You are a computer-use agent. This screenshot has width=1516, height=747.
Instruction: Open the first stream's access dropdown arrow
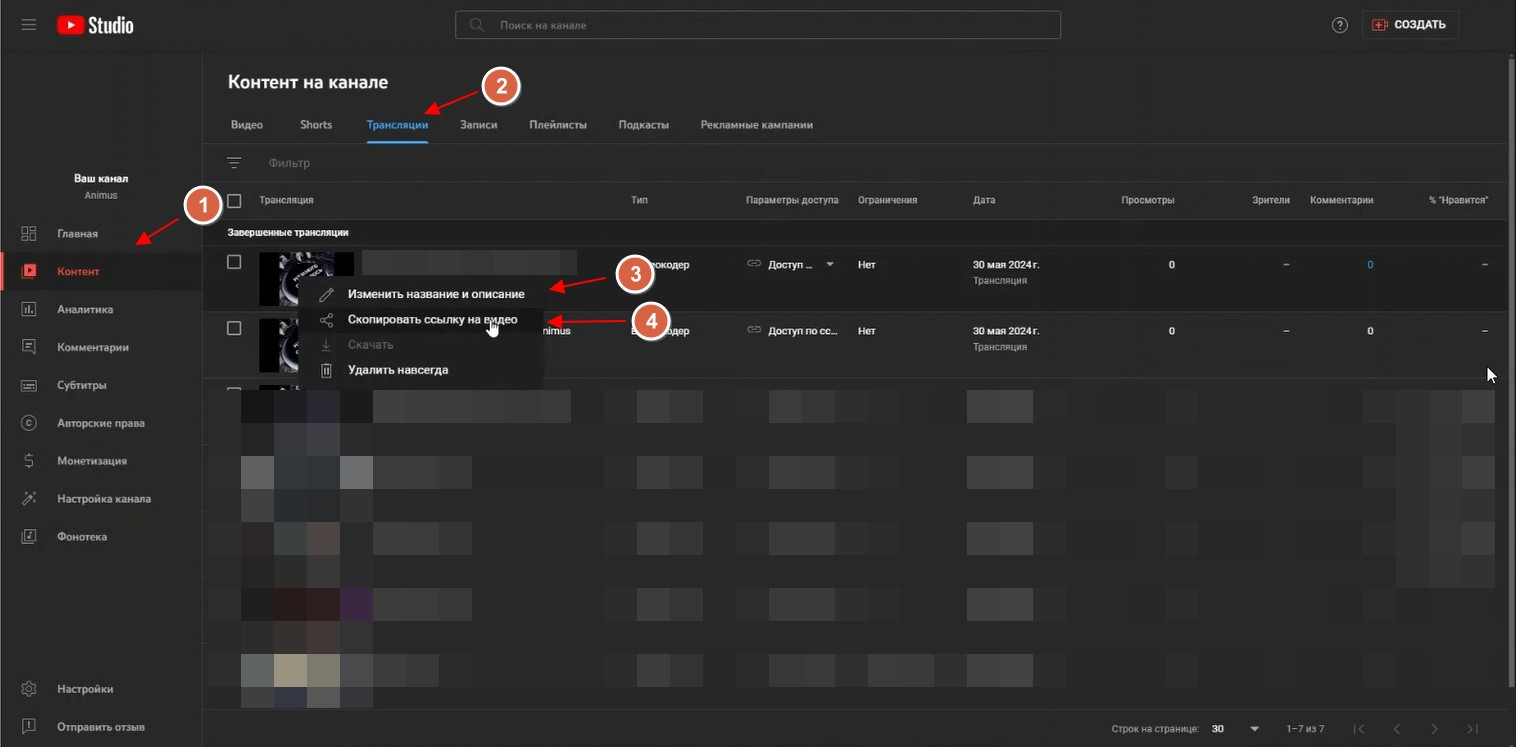tap(829, 265)
